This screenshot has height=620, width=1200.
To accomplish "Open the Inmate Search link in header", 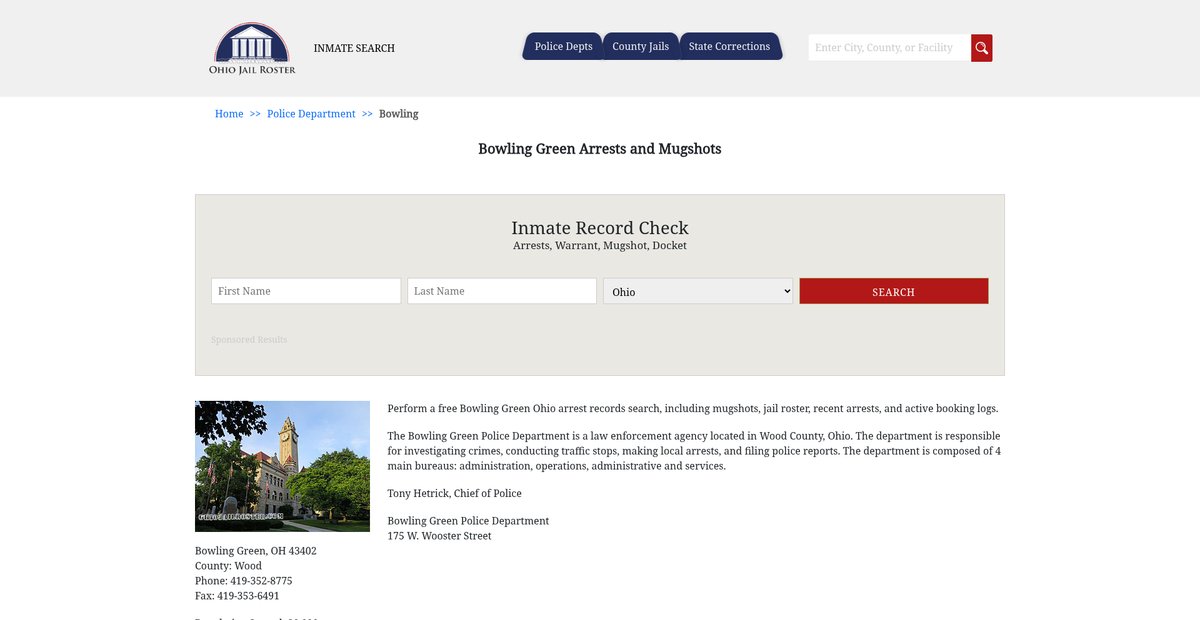I will tap(354, 48).
